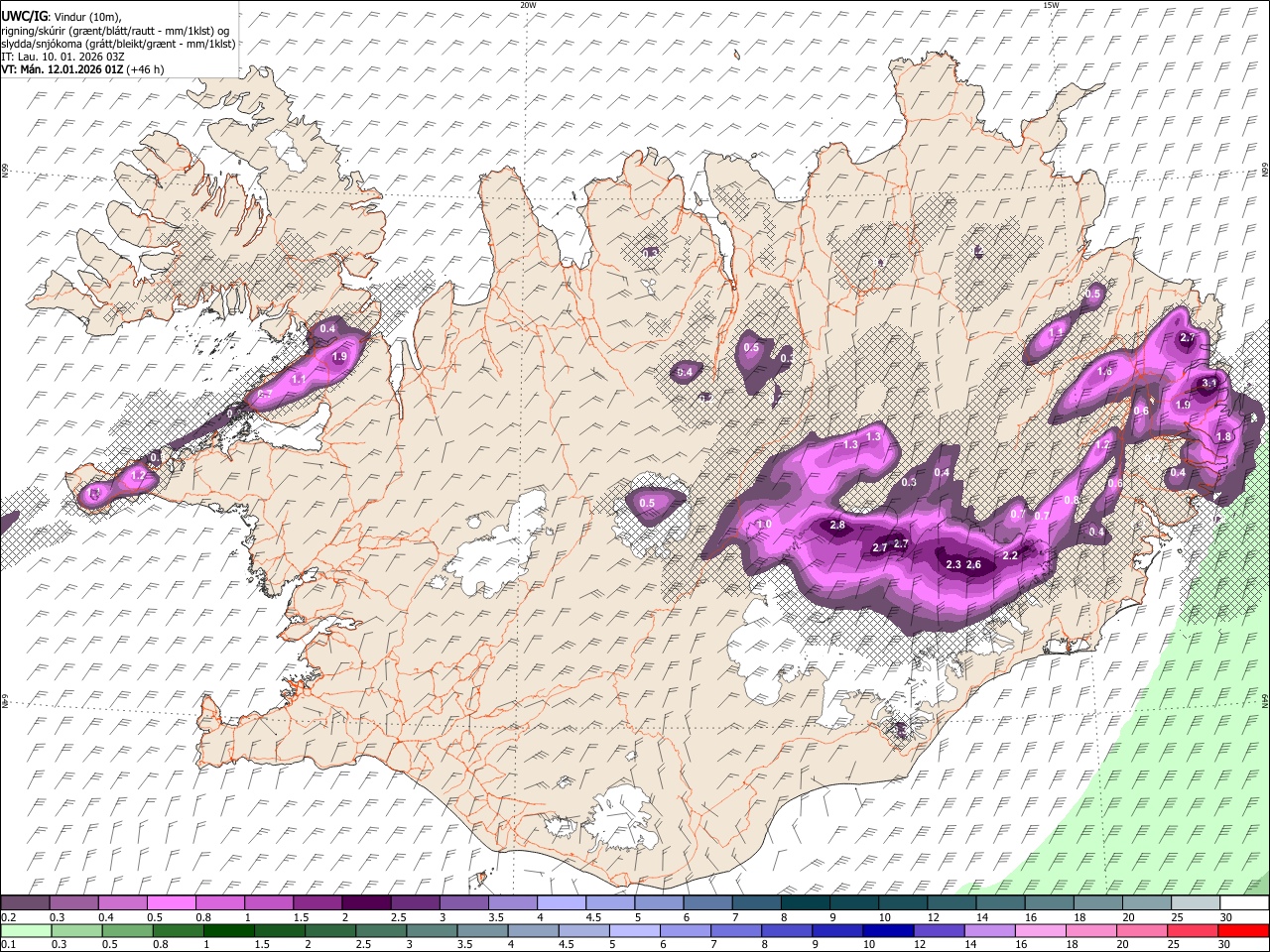Screen dimensions: 1270x952
Task: Select the 'IT: Lau. 10. 01. 2026 03Z' line
Action: point(63,57)
